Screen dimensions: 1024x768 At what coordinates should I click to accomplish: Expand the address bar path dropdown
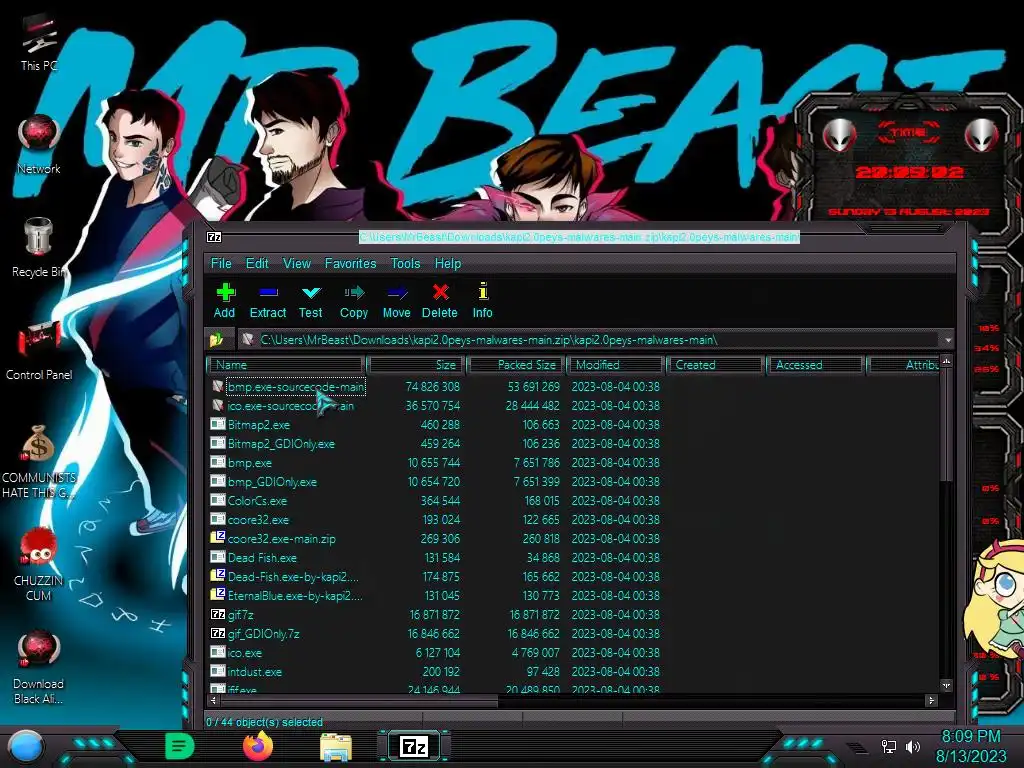pyautogui.click(x=948, y=340)
